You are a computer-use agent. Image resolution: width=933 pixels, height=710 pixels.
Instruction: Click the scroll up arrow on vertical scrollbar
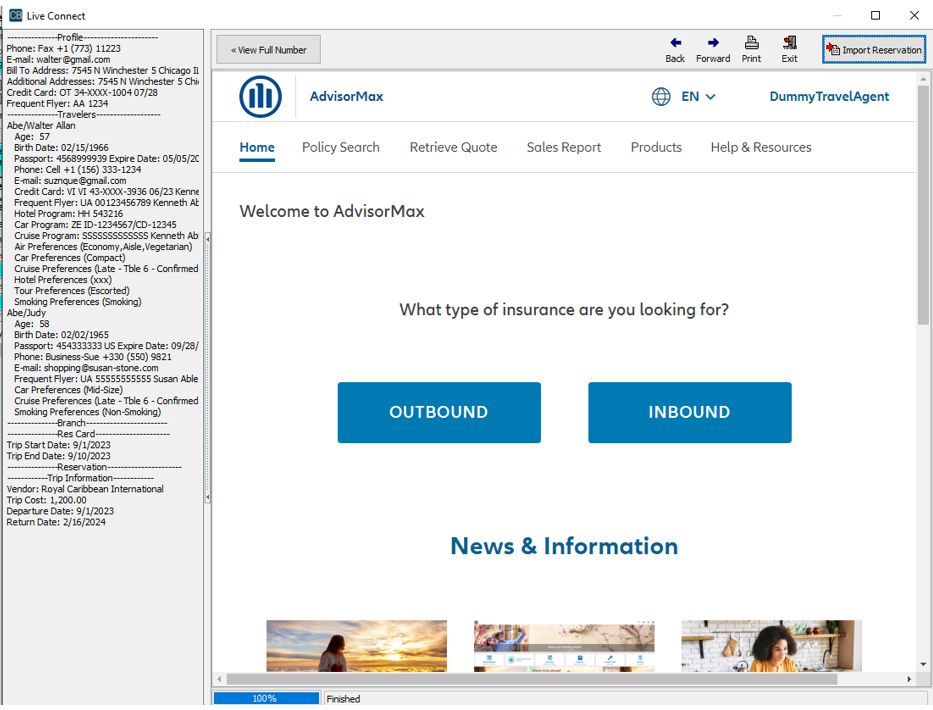point(923,79)
